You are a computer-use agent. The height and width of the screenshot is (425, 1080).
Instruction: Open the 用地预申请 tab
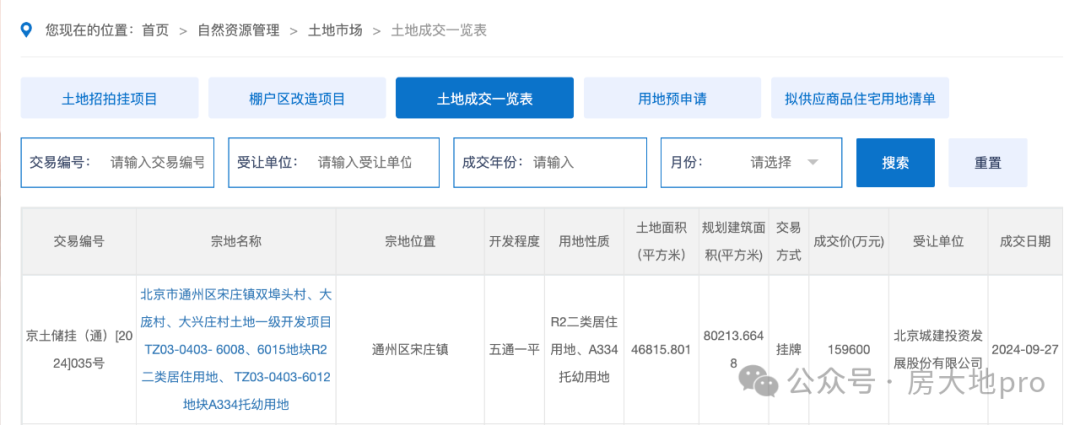[672, 98]
